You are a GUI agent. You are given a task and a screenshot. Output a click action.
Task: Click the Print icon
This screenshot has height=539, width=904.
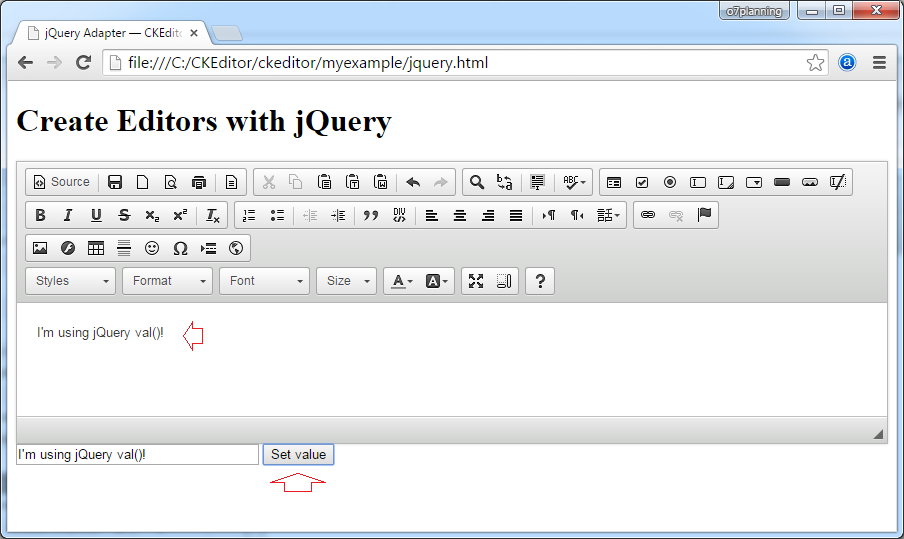pyautogui.click(x=199, y=182)
